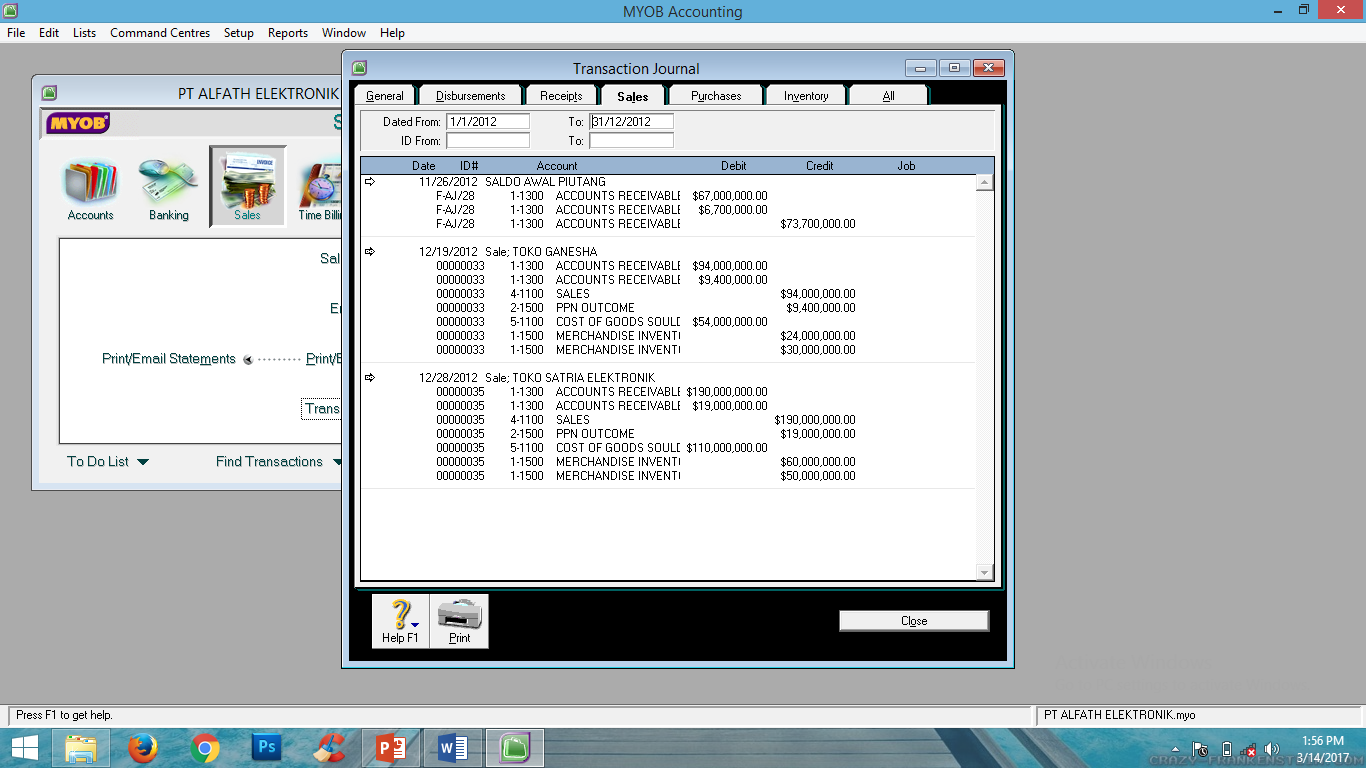Image resolution: width=1366 pixels, height=768 pixels.
Task: Click the ID From input field
Action: pyautogui.click(x=487, y=141)
